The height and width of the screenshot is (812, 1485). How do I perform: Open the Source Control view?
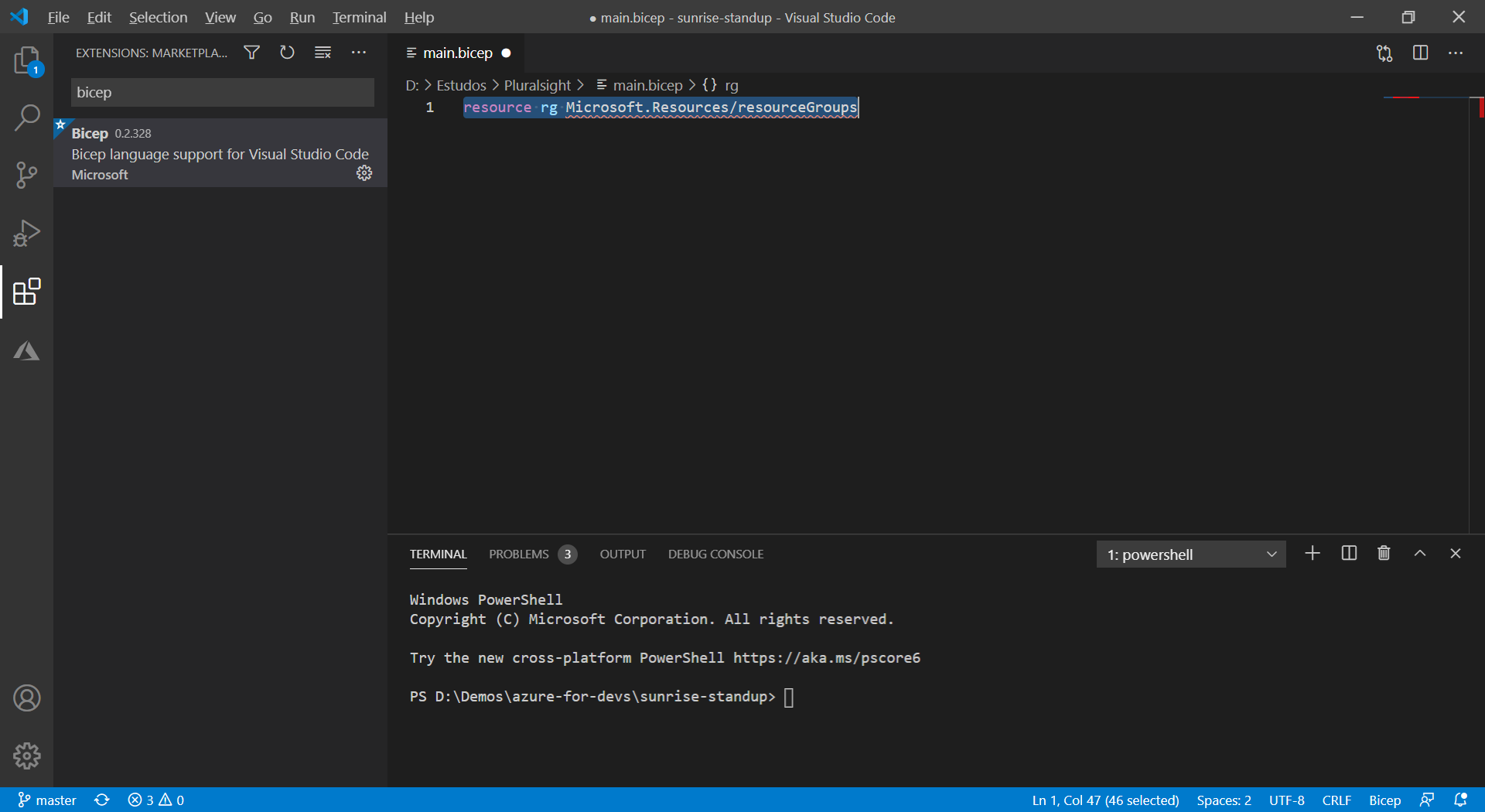tap(27, 175)
